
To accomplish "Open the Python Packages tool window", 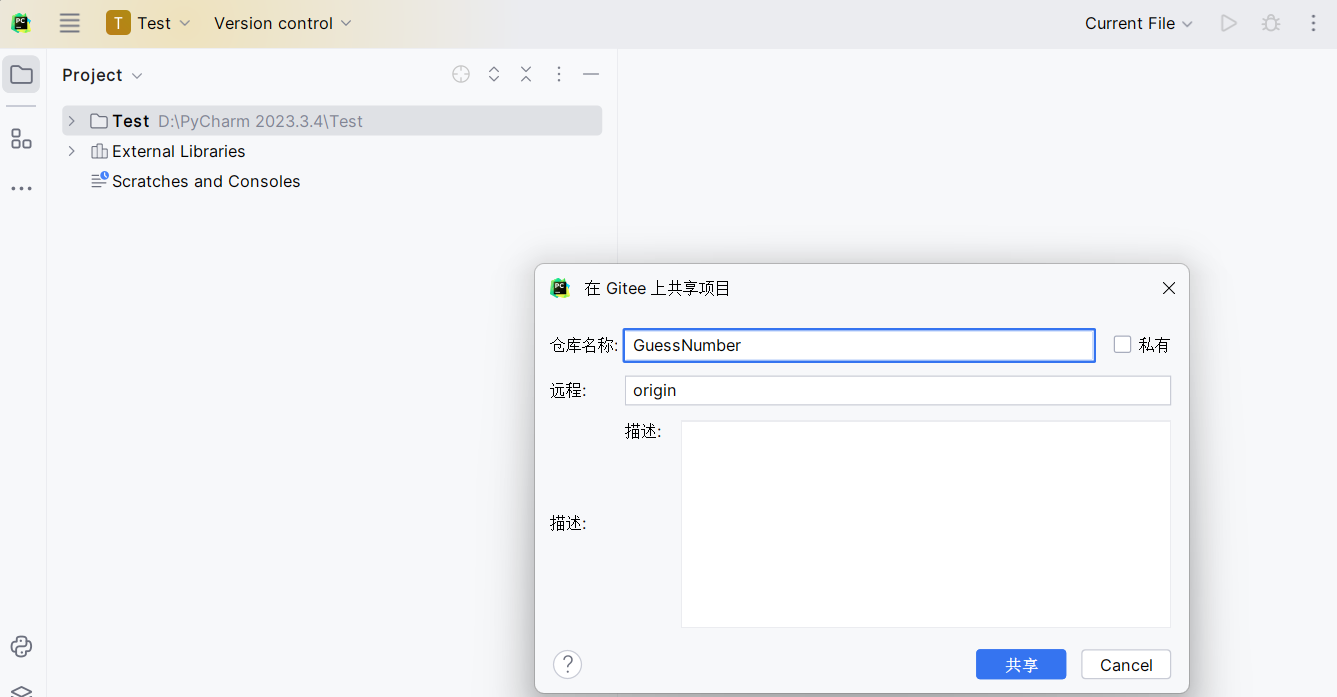I will (x=21, y=646).
